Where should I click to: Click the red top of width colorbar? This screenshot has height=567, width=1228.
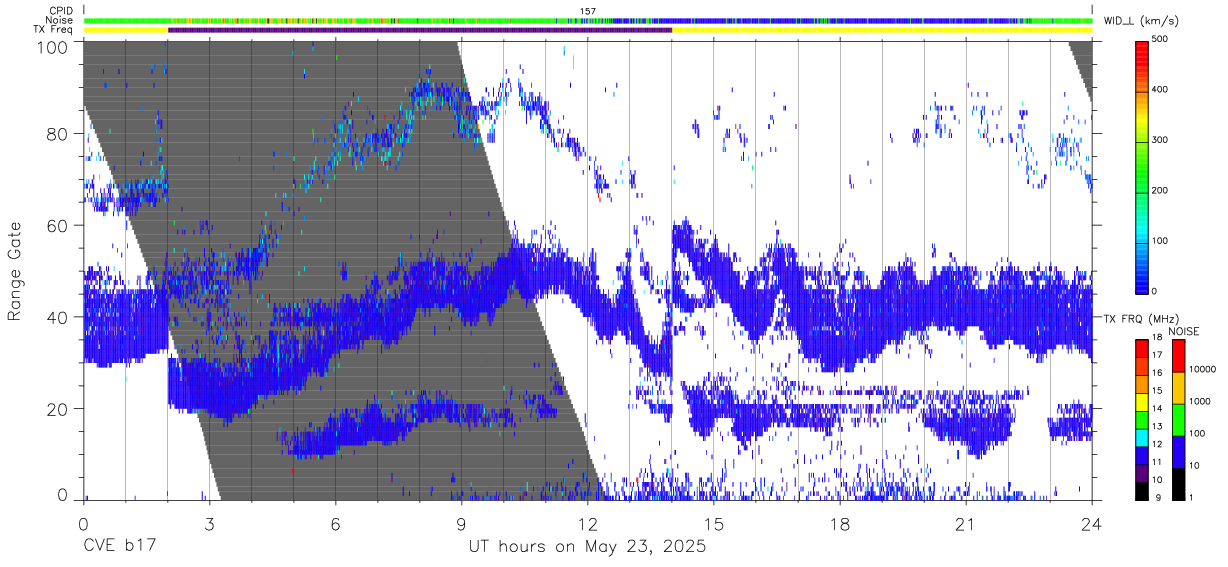(1142, 46)
